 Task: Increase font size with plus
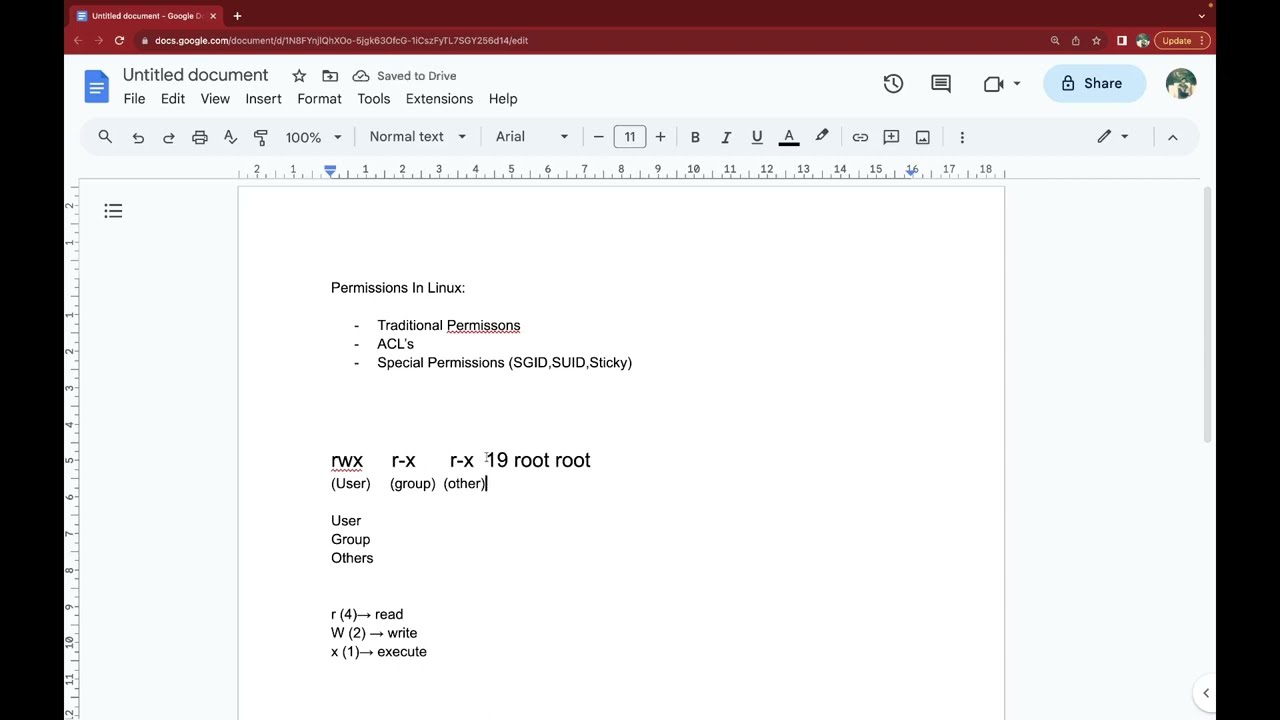[660, 137]
